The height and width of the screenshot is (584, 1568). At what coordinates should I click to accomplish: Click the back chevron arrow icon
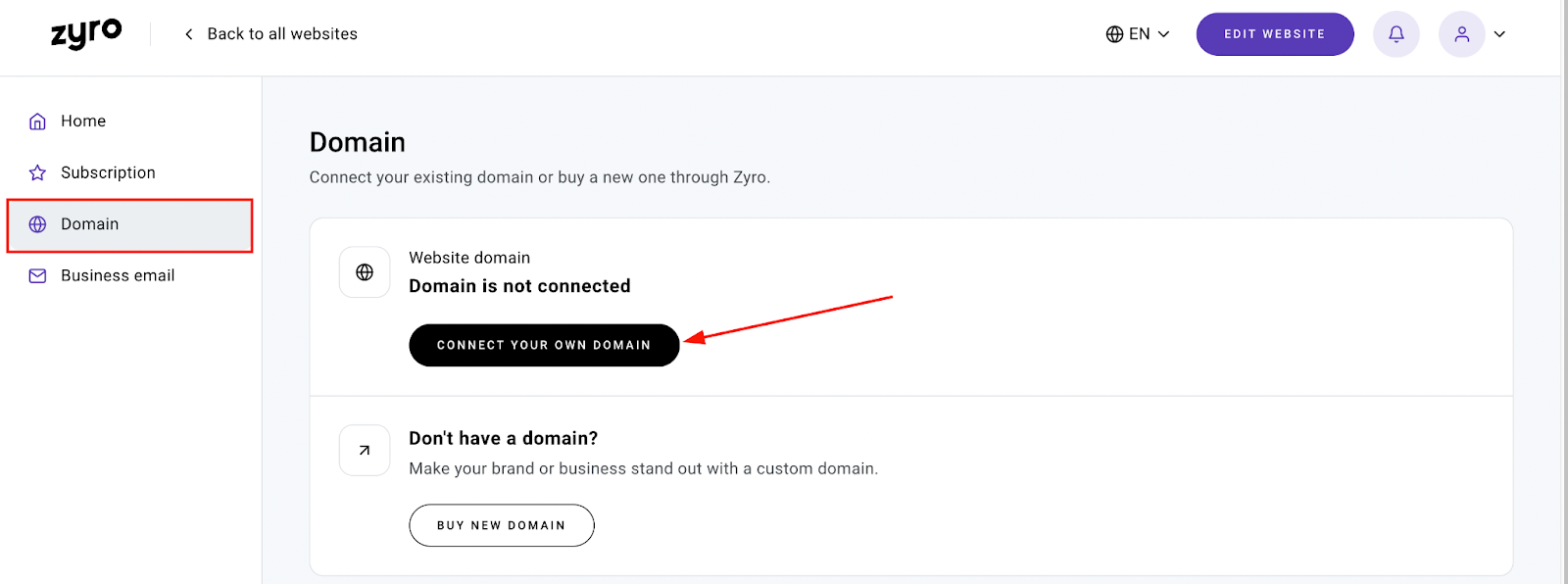click(188, 34)
